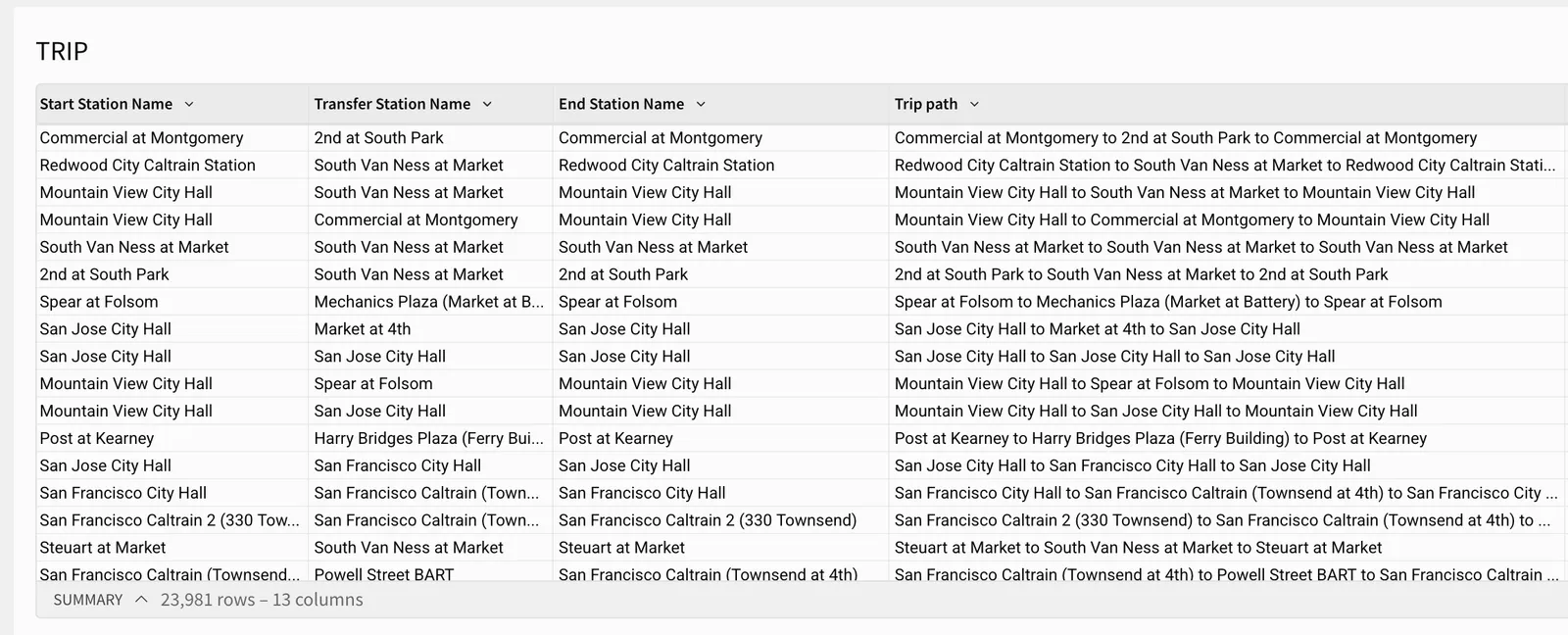The image size is (1568, 635).
Task: Open the Trip path column dropdown arrow
Action: pos(974,104)
